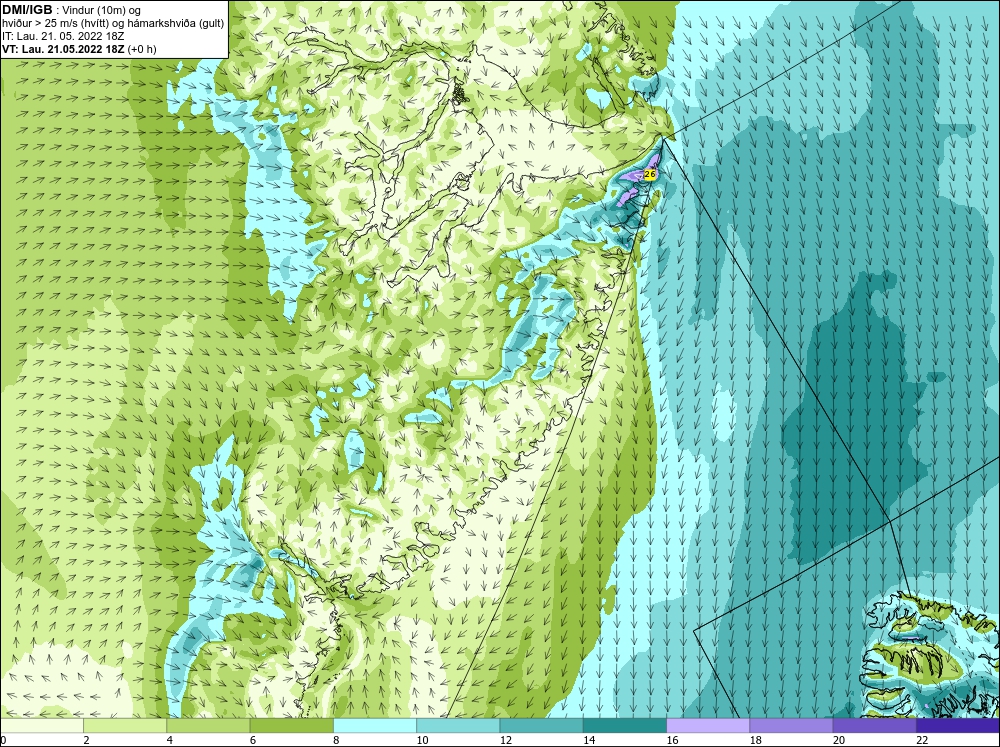Select the 2–4 m/s light green legend swatch
Viewport: 1000px width, 747px height.
pyautogui.click(x=125, y=726)
